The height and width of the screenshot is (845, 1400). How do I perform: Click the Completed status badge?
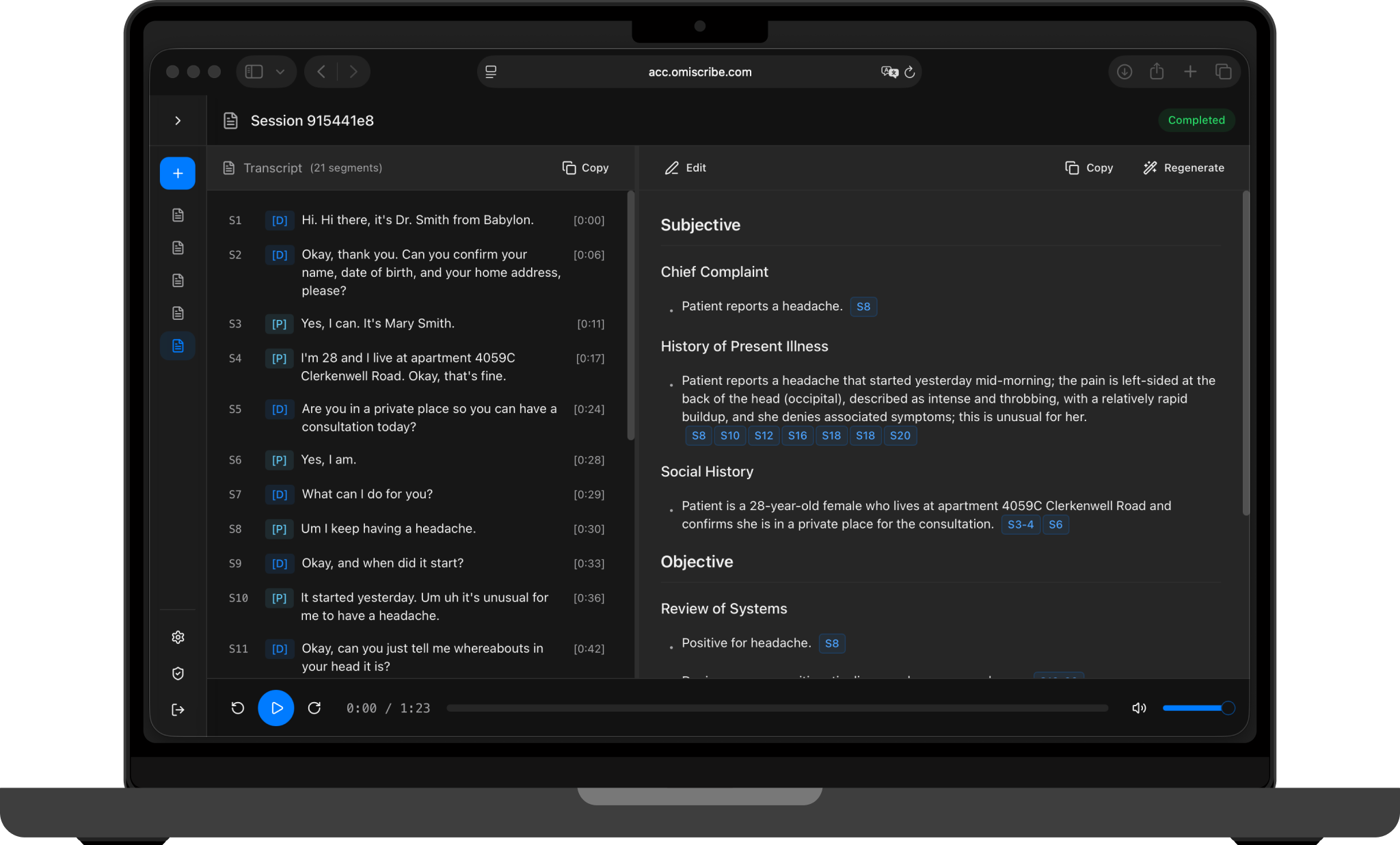point(1196,120)
